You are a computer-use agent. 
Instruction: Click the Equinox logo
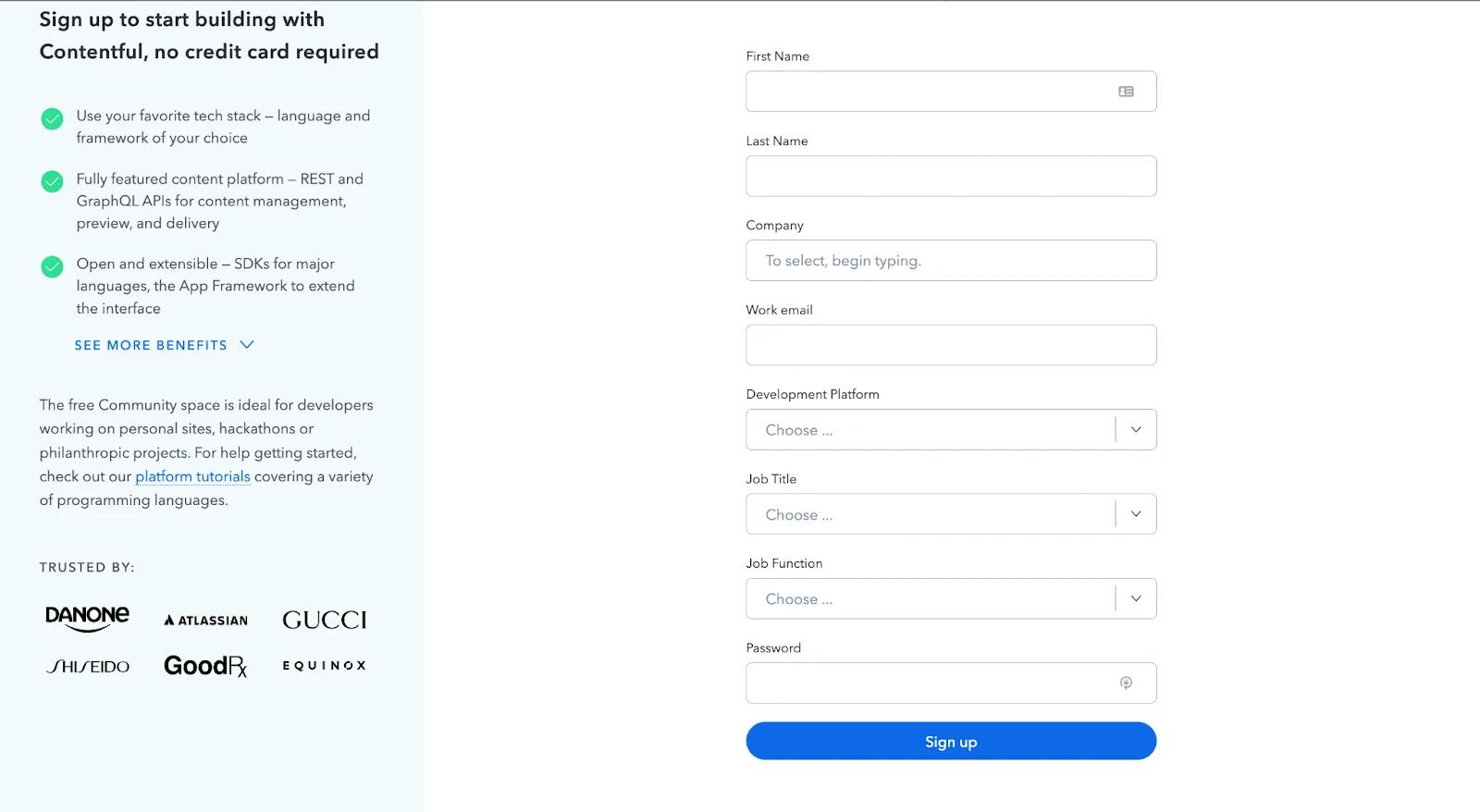(x=325, y=666)
